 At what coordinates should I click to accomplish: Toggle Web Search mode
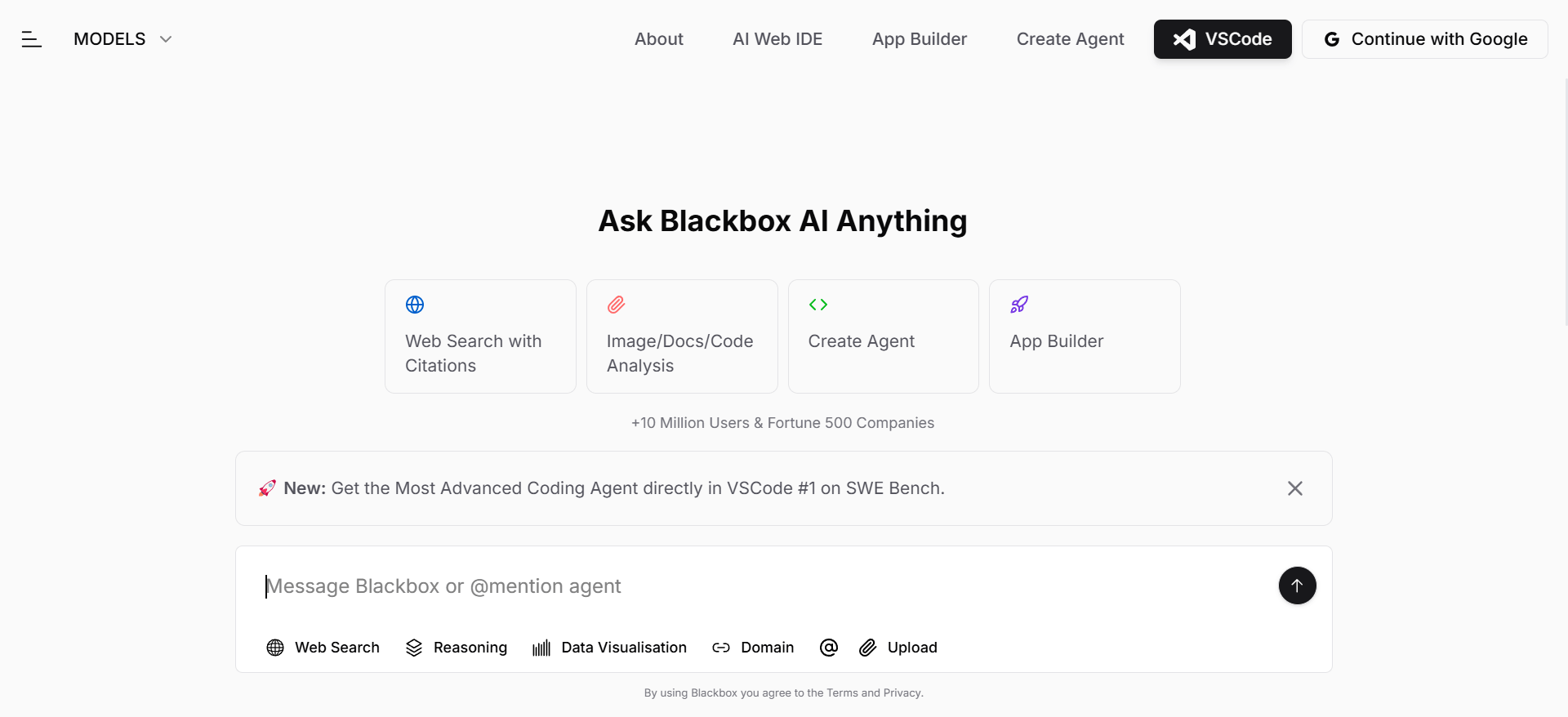(323, 648)
